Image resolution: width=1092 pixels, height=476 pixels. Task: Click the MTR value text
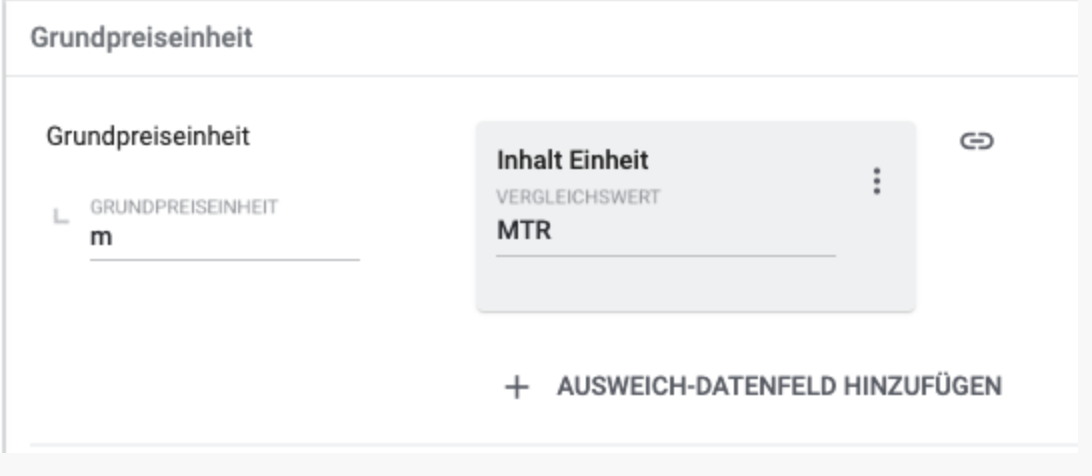pyautogui.click(x=525, y=232)
